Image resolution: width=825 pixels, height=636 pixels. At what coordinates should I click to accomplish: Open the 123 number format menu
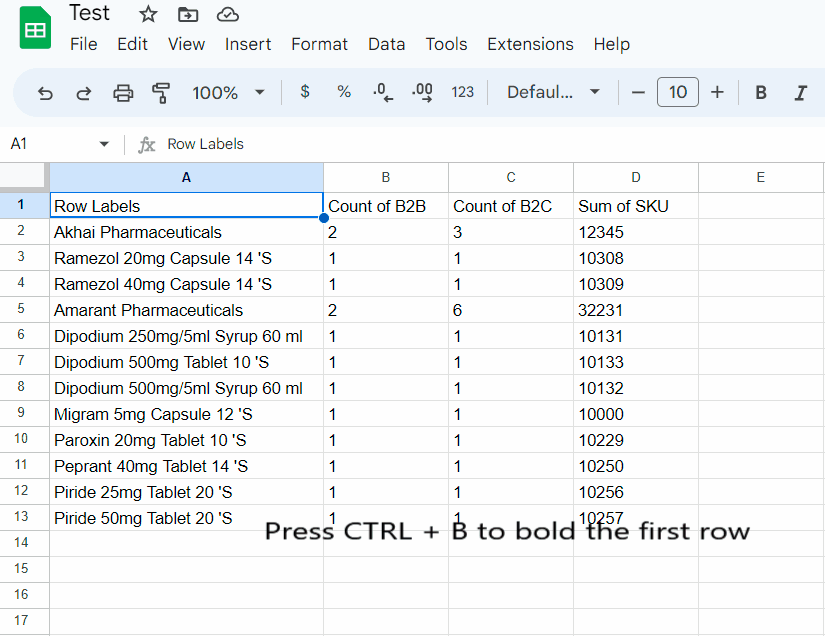click(x=462, y=92)
